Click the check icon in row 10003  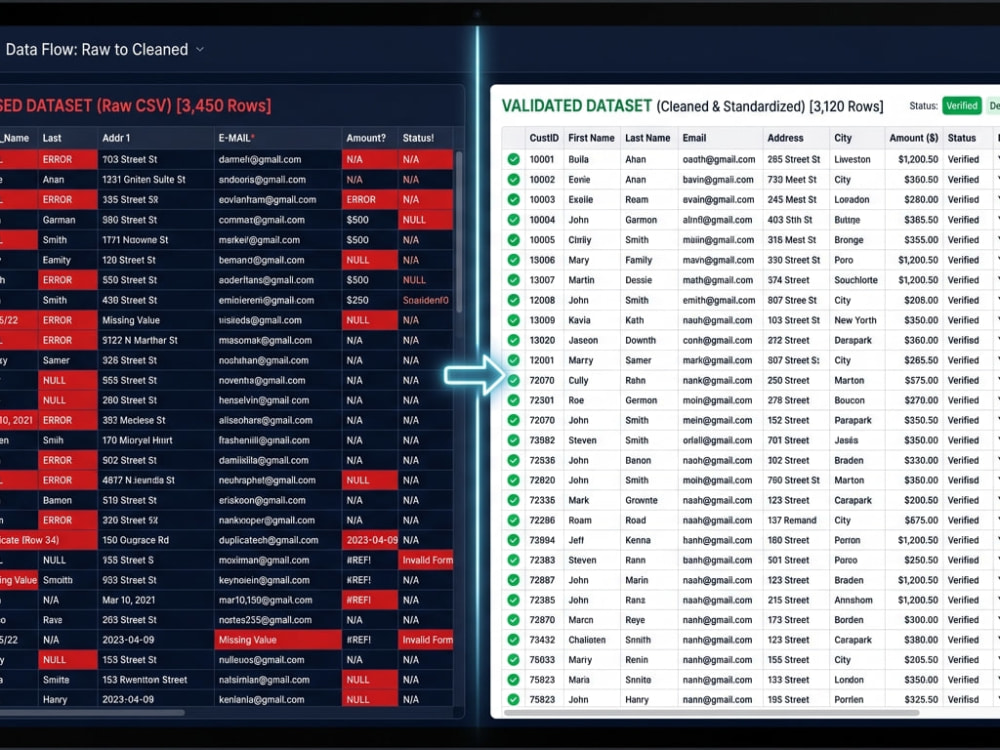[x=513, y=200]
